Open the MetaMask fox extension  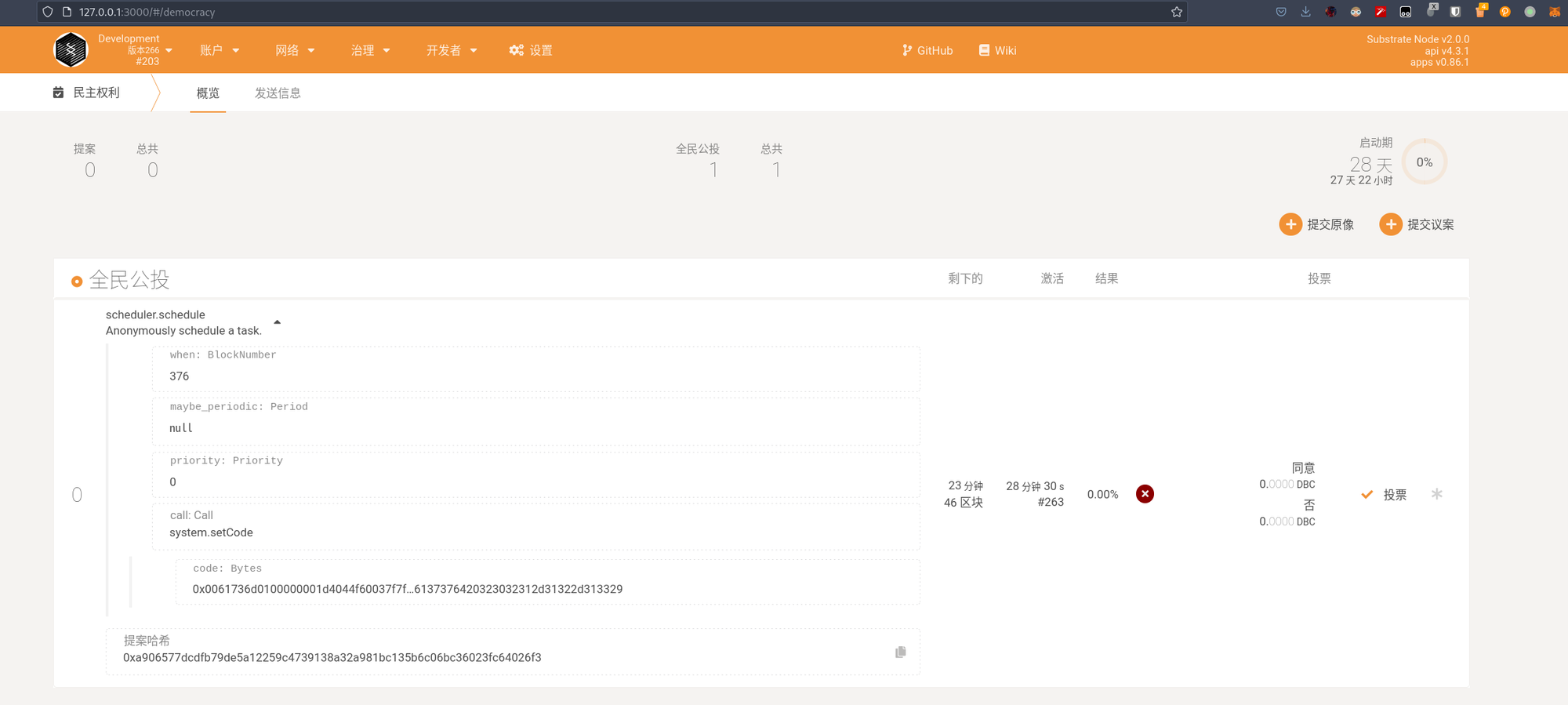coord(1554,12)
